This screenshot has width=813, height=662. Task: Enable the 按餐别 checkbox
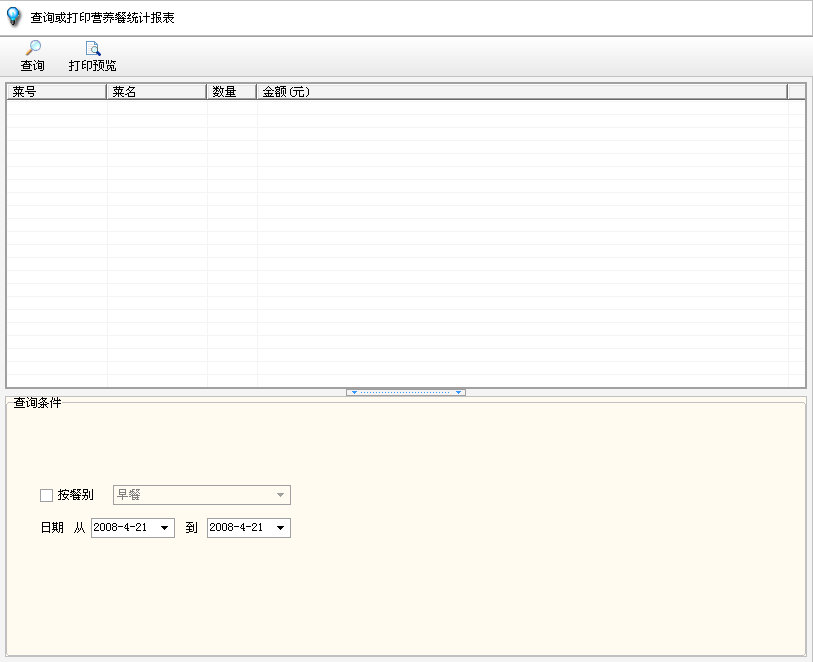[46, 495]
